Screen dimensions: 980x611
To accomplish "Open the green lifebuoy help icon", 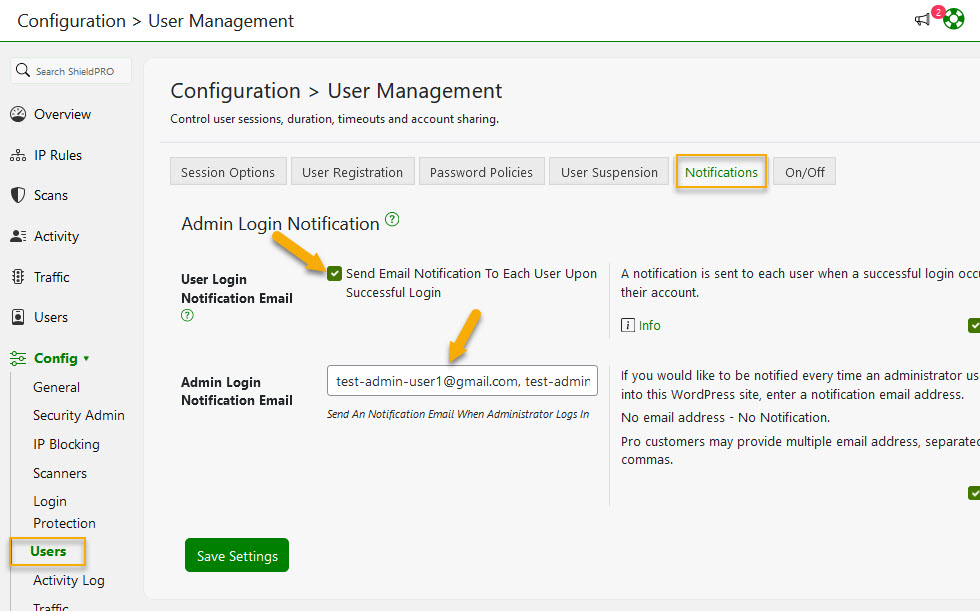I will pos(953,18).
